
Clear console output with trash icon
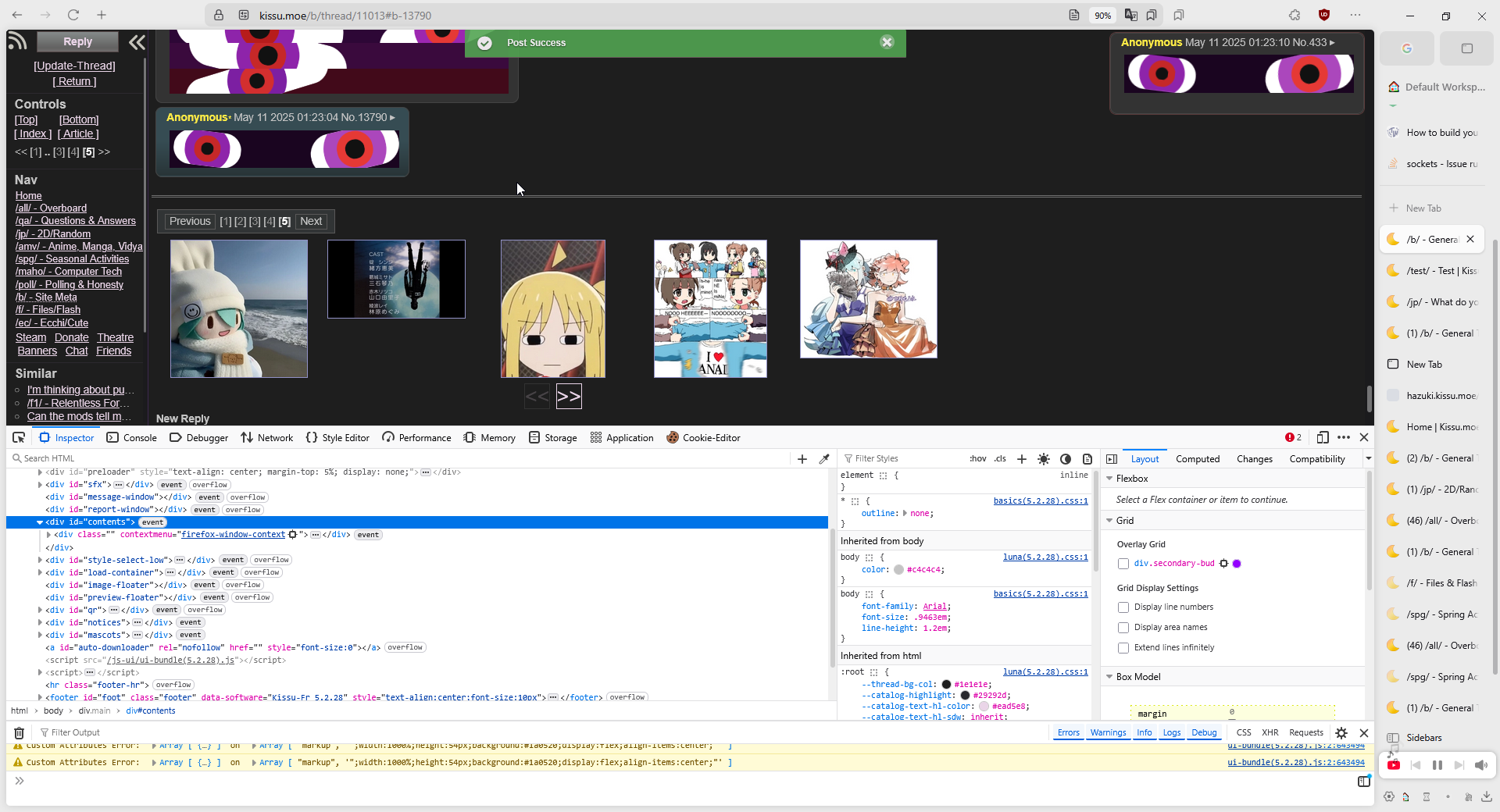tap(20, 732)
